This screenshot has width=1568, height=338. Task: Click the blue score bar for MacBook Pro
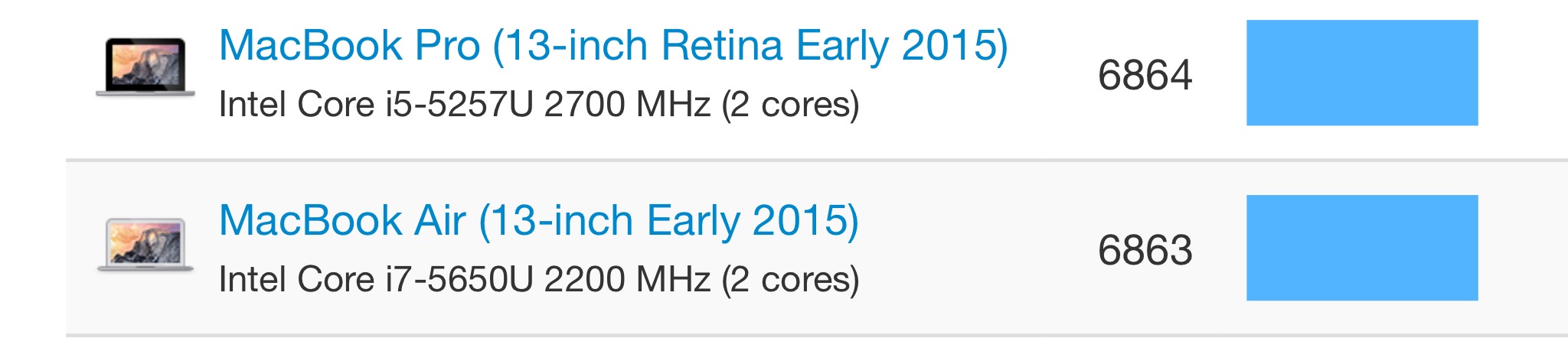1361,73
